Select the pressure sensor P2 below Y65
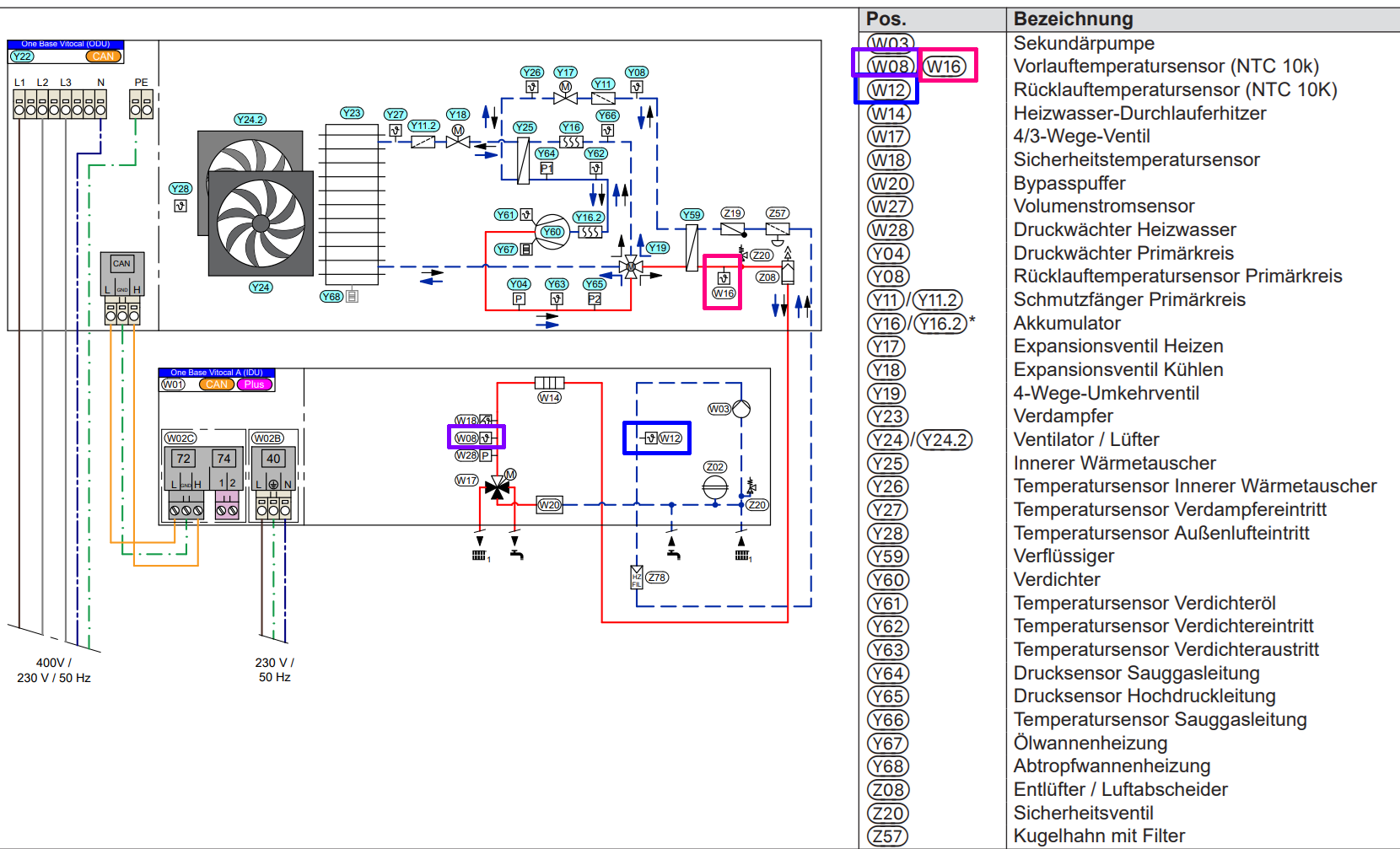 595,299
